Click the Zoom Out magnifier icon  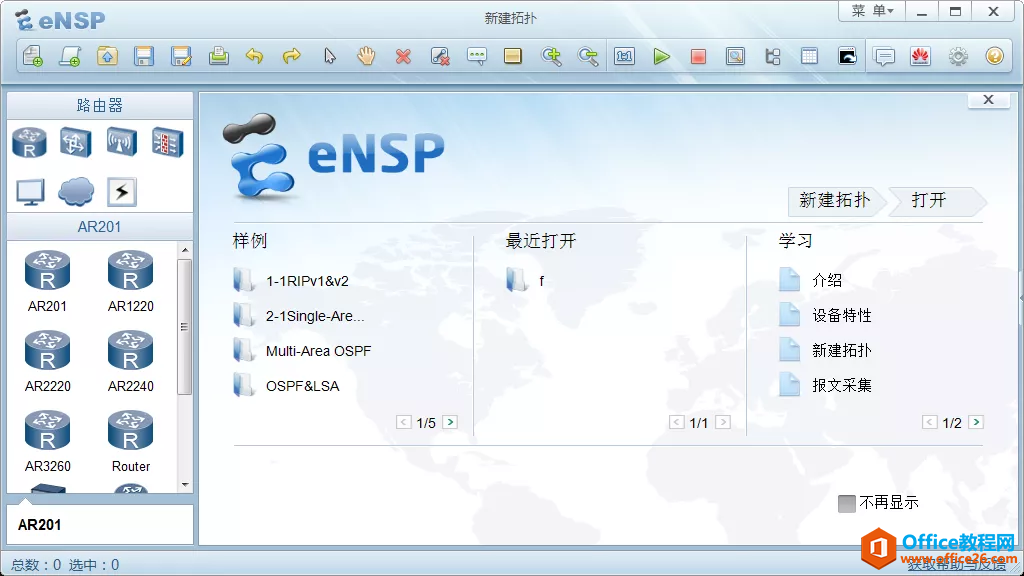[x=588, y=56]
